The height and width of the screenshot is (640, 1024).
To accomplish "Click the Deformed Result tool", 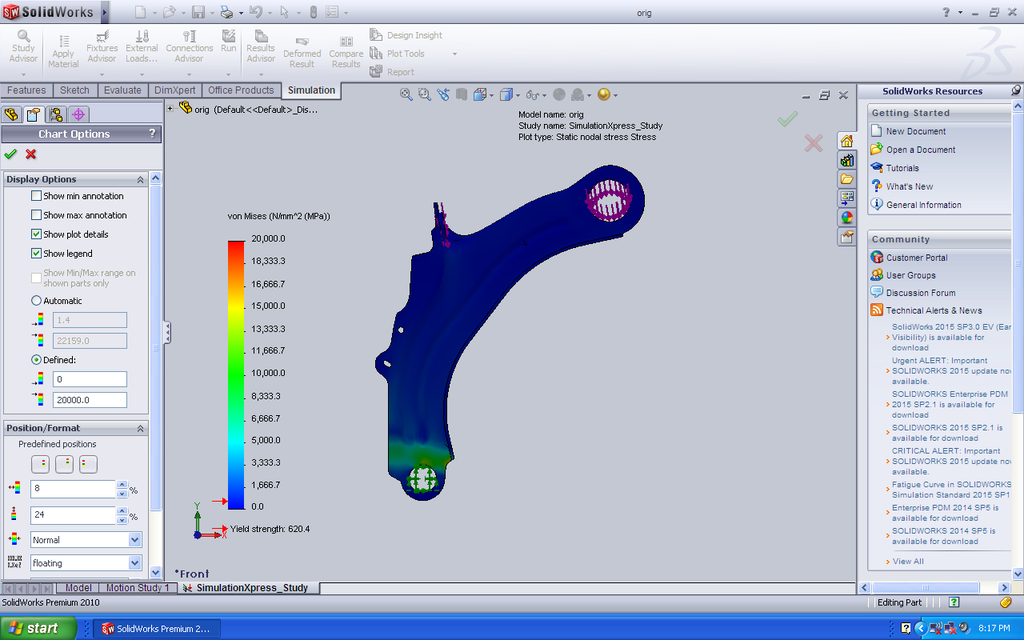I will pyautogui.click(x=302, y=52).
